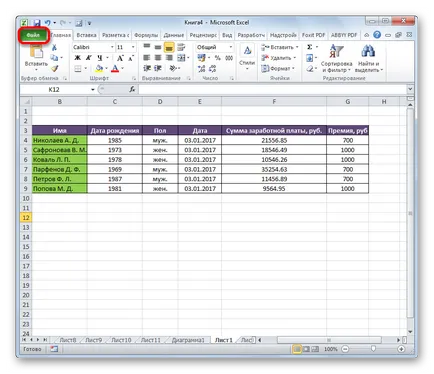Open the Fill down options

(310, 58)
